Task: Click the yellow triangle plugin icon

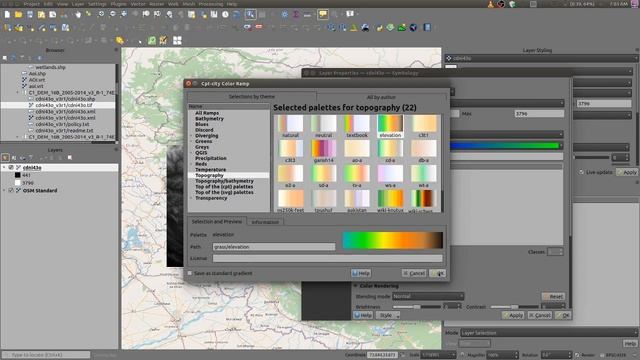Action: (x=353, y=28)
